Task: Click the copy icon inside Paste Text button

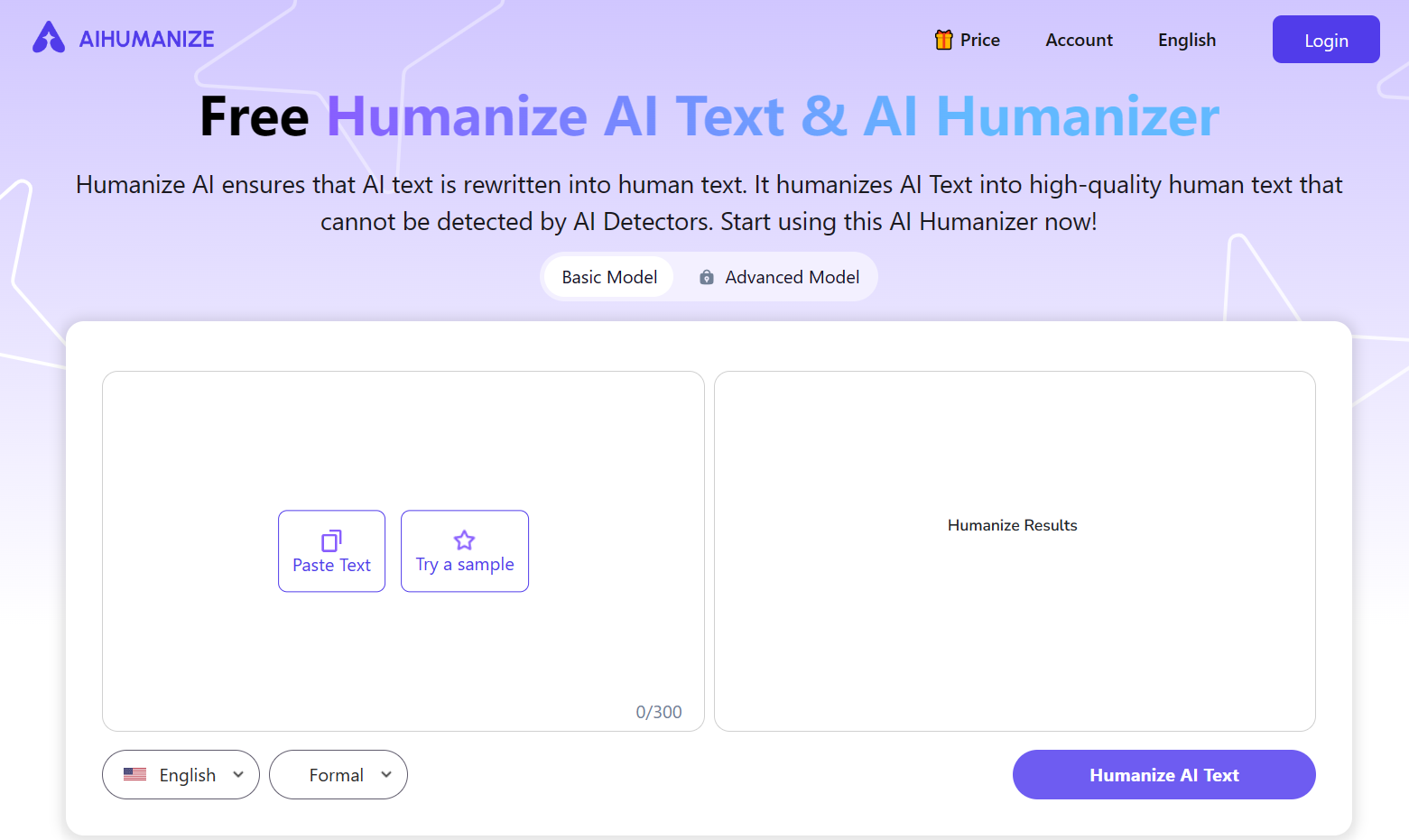Action: (331, 540)
